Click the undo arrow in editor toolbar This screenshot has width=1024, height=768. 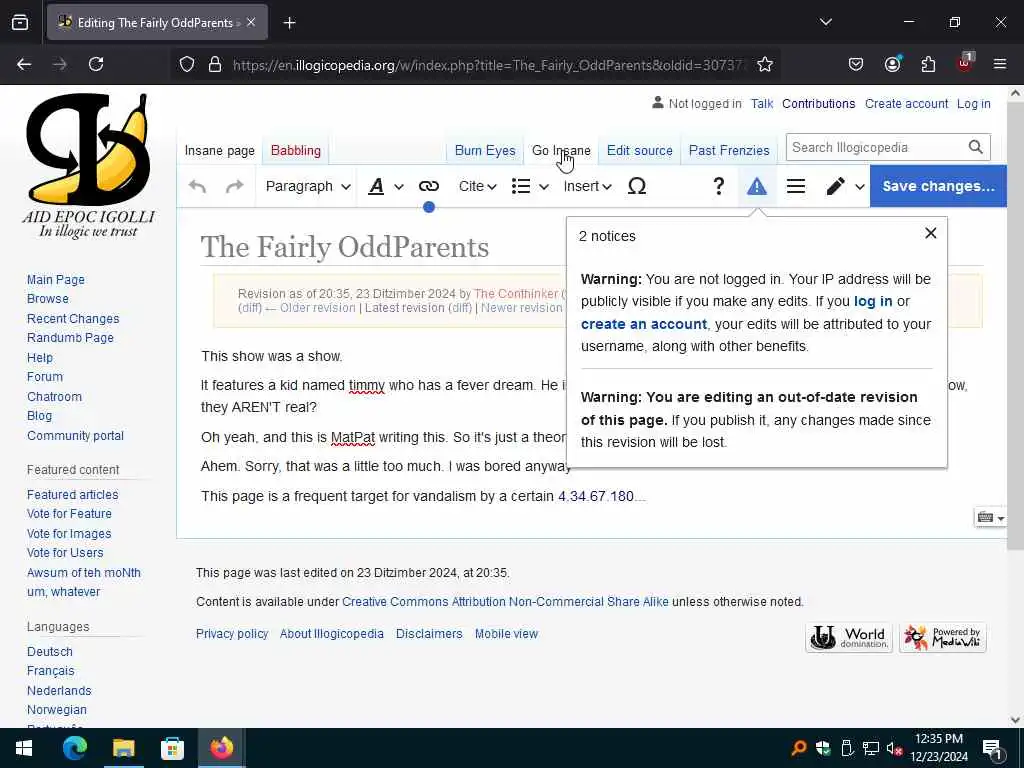click(x=197, y=187)
